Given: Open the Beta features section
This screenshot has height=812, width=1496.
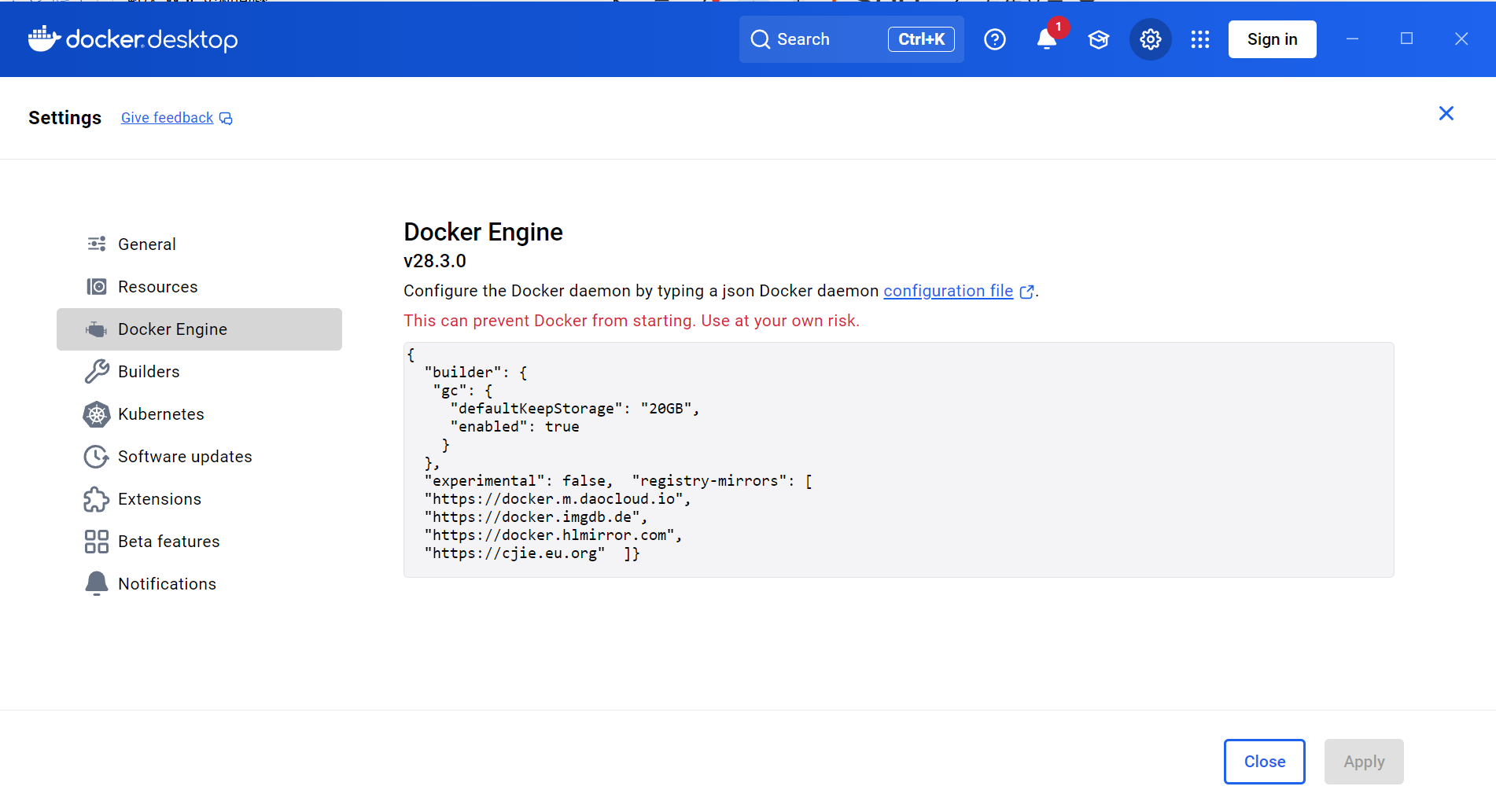Looking at the screenshot, I should click(199, 542).
